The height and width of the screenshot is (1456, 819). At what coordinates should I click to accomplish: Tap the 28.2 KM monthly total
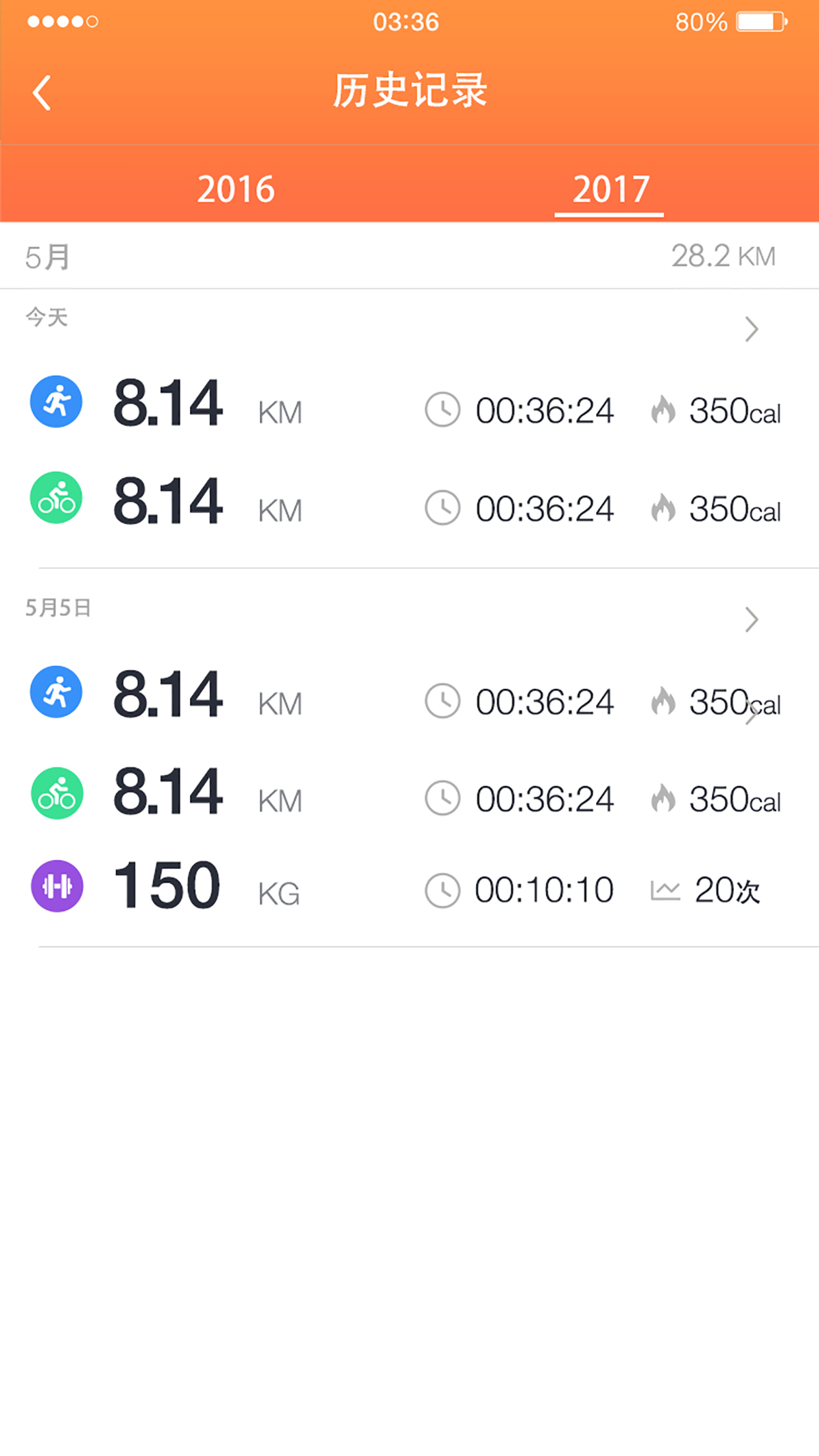click(723, 256)
